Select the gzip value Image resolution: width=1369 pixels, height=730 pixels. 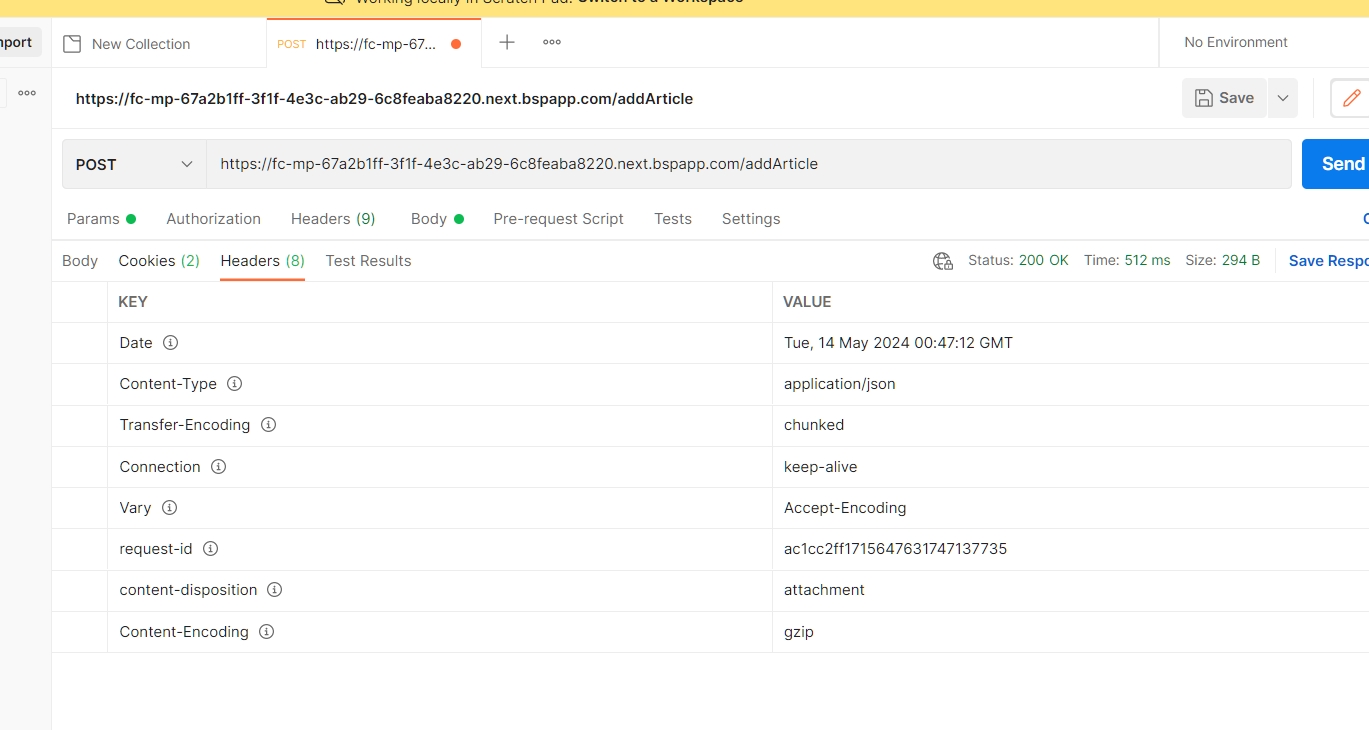799,632
